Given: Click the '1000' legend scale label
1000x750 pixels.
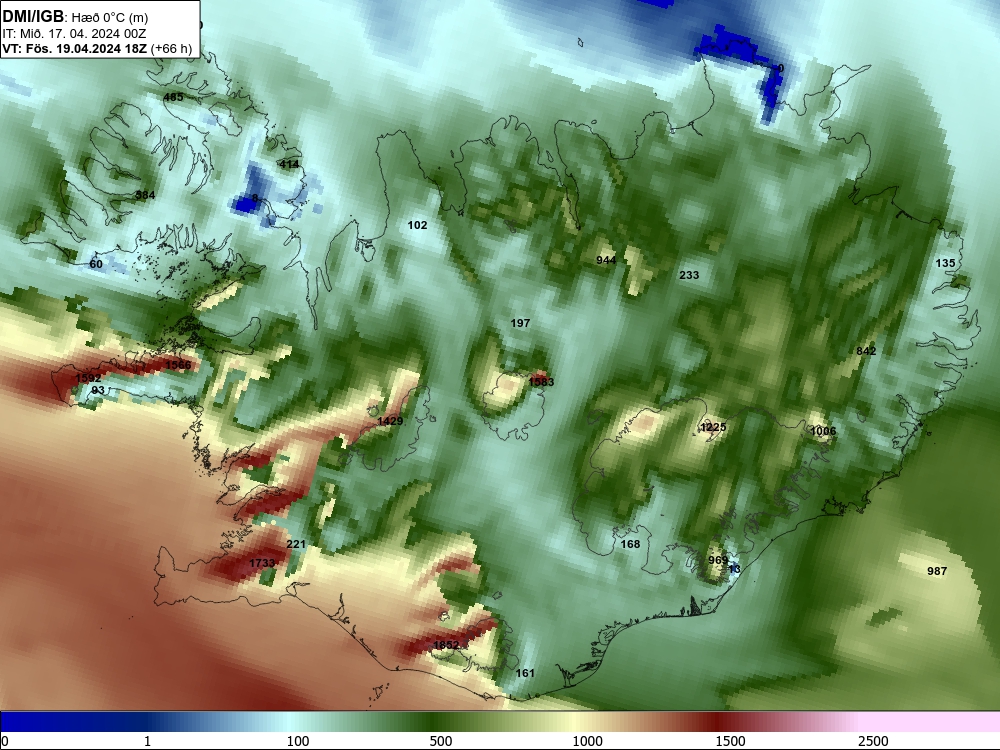Looking at the screenshot, I should (587, 741).
